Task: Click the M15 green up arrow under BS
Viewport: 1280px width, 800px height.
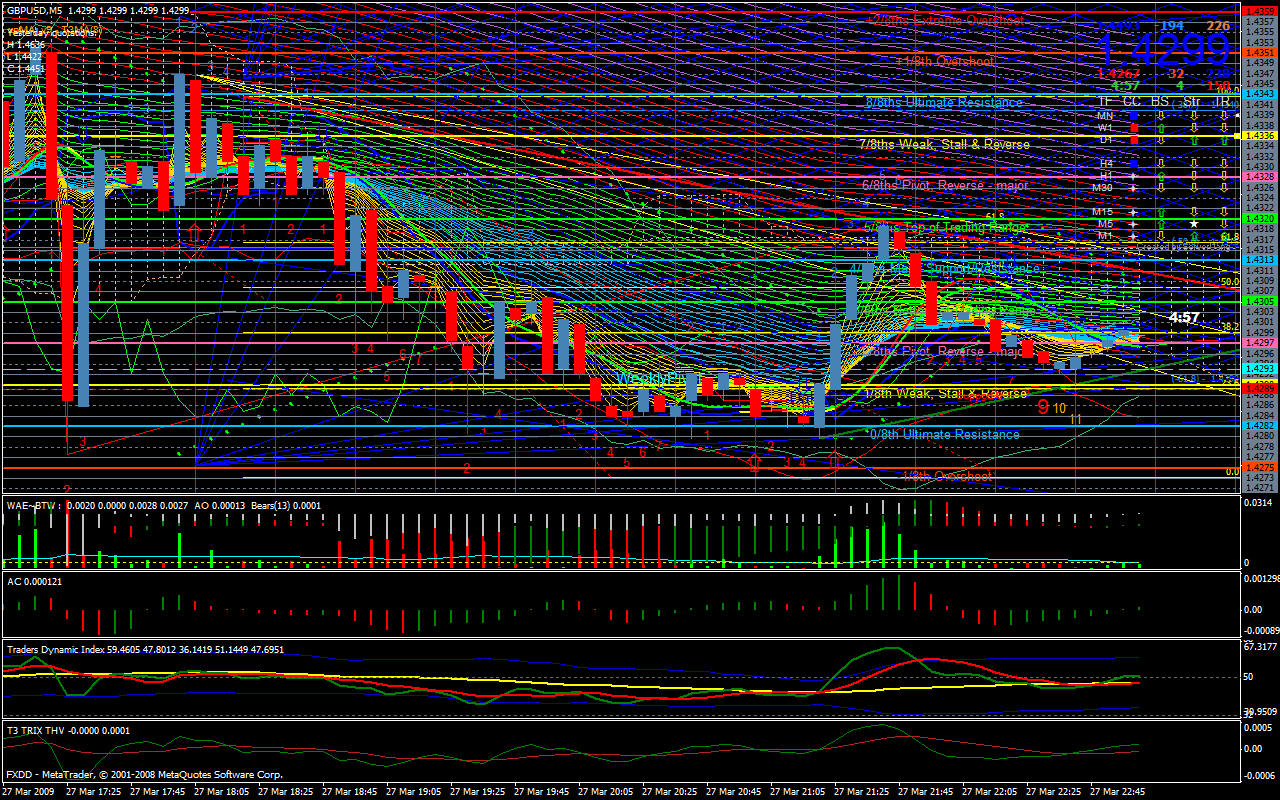Action: 1161,212
